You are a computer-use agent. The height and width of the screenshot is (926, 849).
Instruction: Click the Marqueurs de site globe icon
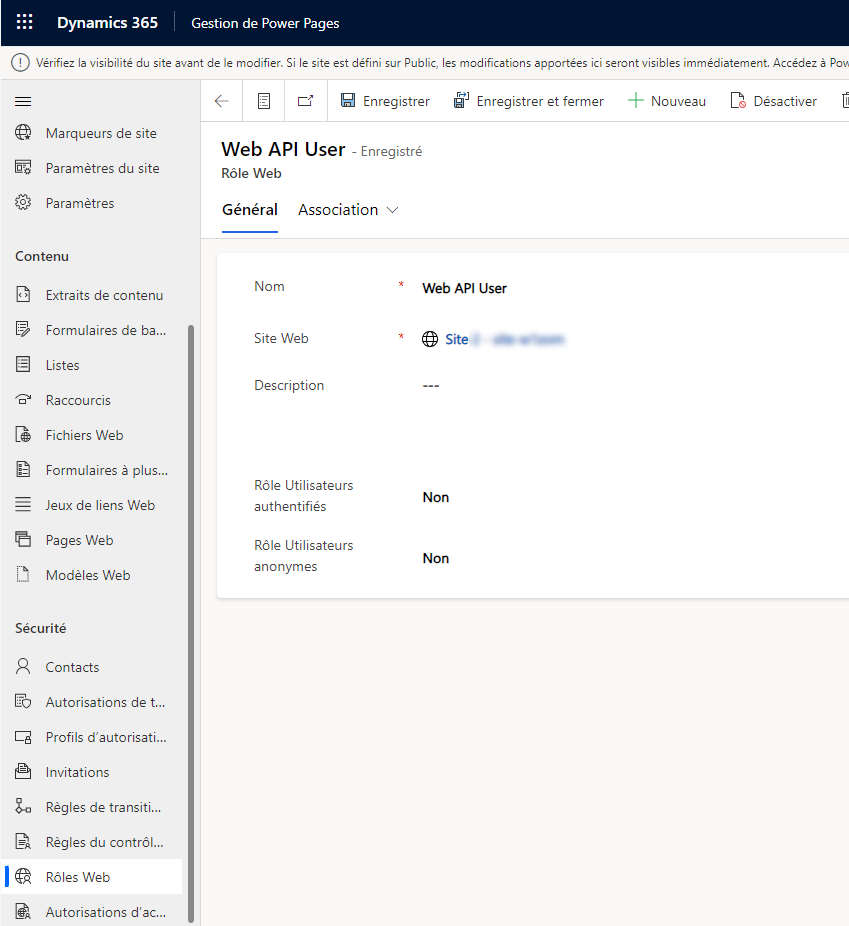23,133
